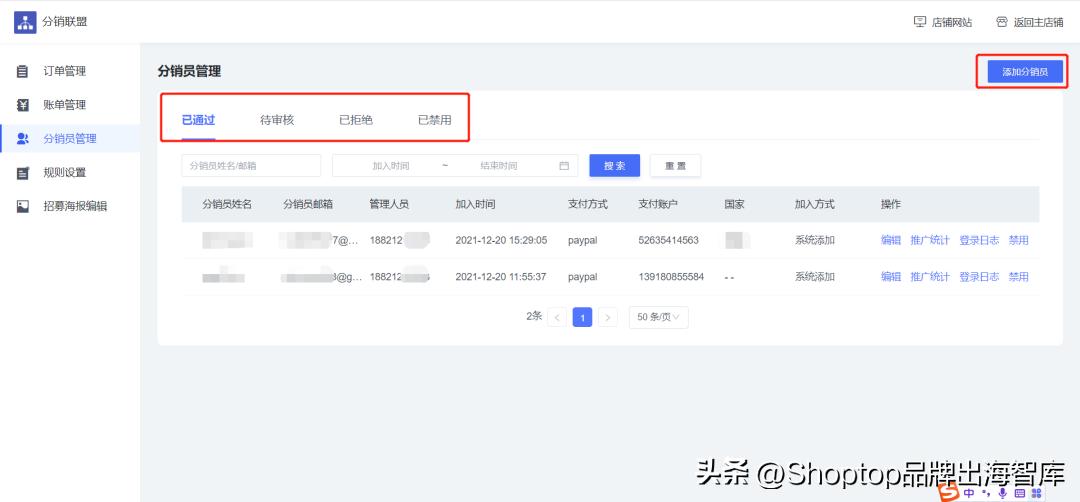Open the date range calendar icon

click(564, 165)
